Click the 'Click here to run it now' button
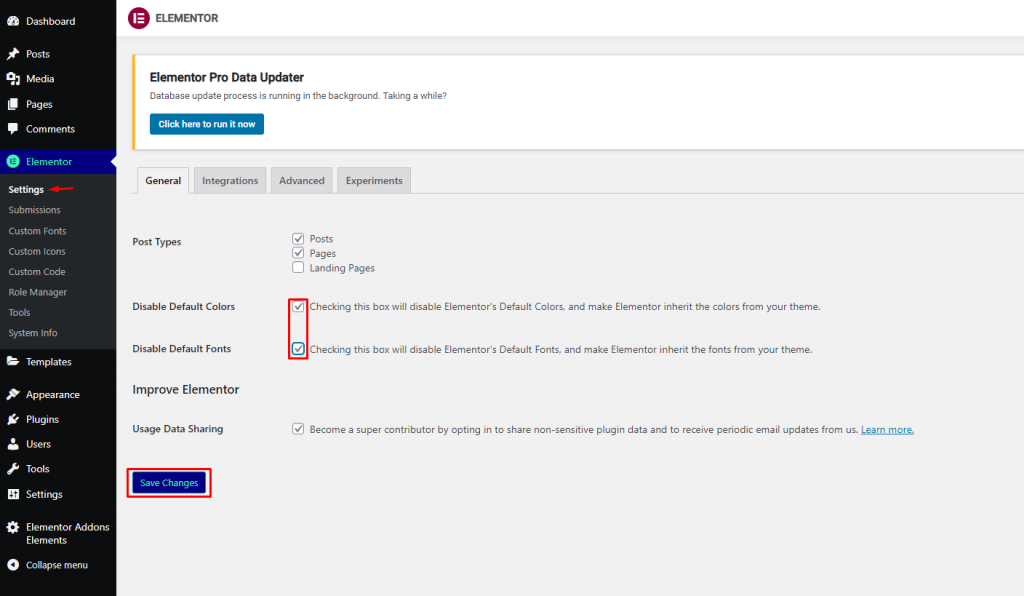This screenshot has width=1024, height=596. pos(207,124)
